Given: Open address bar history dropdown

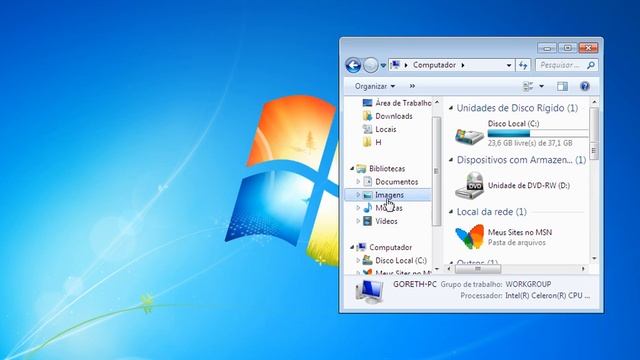Looking at the screenshot, I should (509, 65).
